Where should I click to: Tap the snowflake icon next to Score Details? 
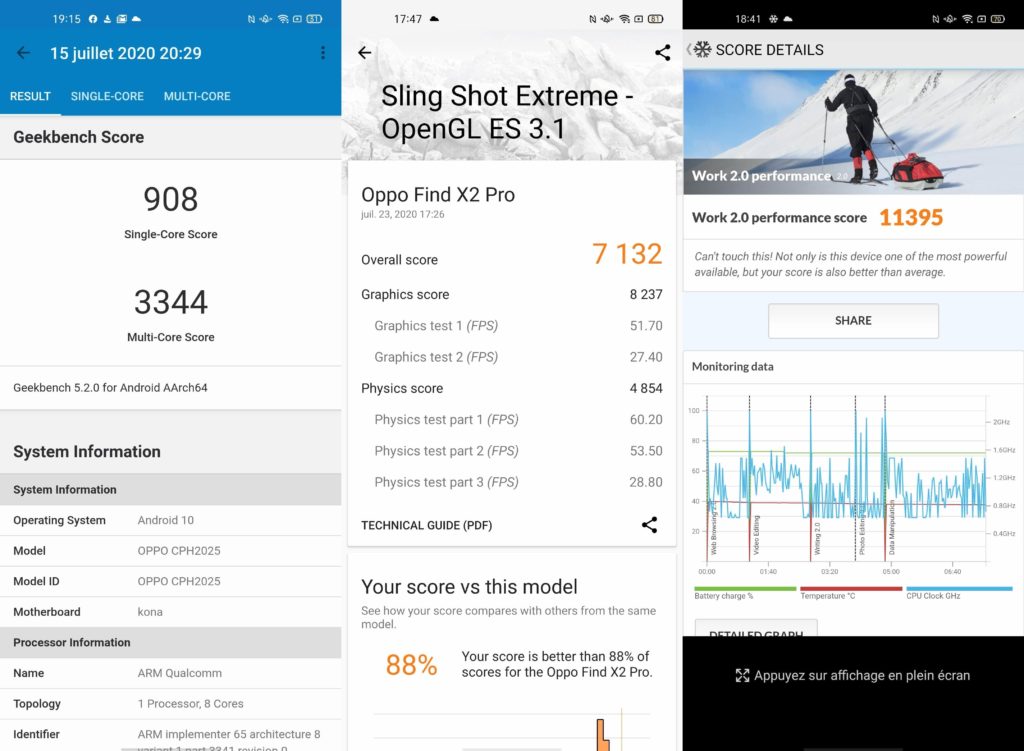point(702,50)
